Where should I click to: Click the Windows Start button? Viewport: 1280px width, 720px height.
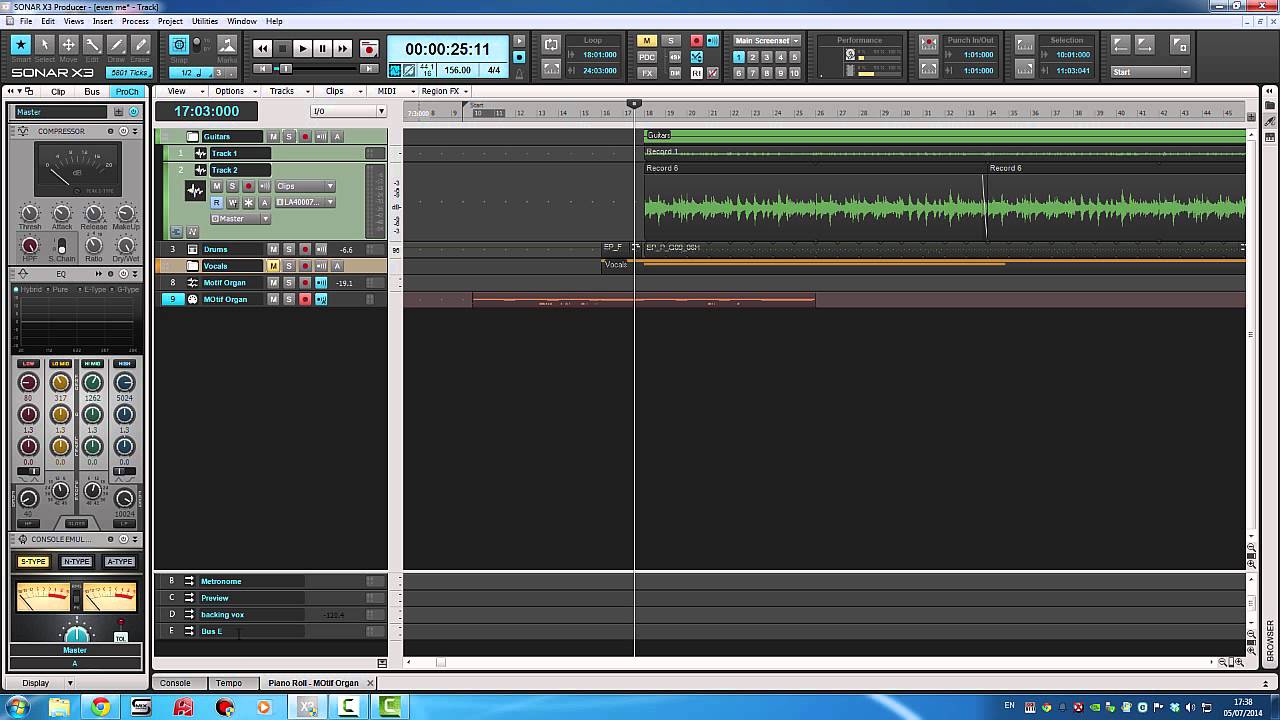coord(18,707)
